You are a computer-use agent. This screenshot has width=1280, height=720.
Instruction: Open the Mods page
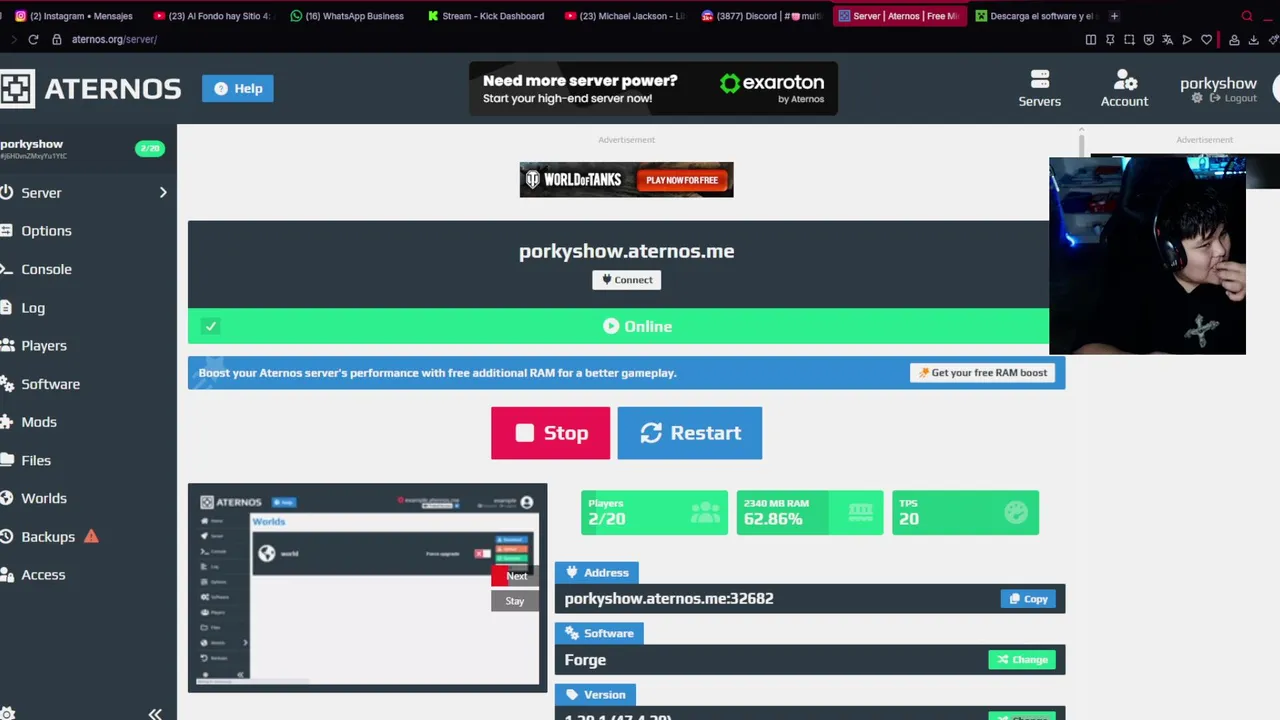pos(39,422)
